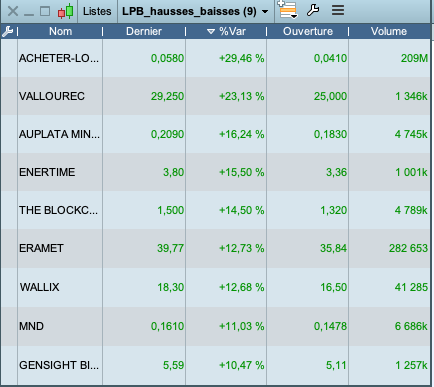Click the candlestick chart icon
434x387 pixels.
coord(65,11)
